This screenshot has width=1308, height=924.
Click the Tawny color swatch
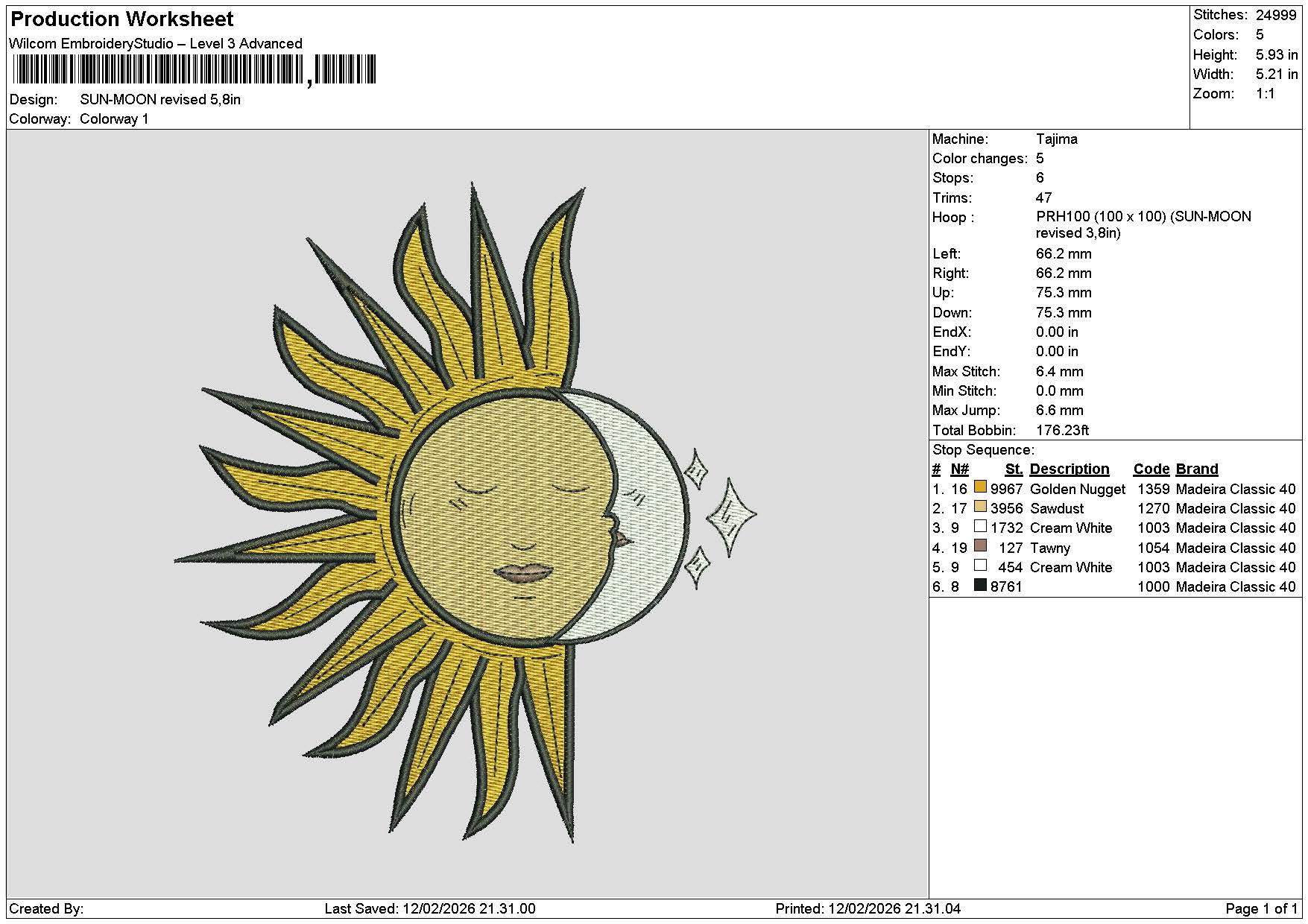click(x=980, y=546)
